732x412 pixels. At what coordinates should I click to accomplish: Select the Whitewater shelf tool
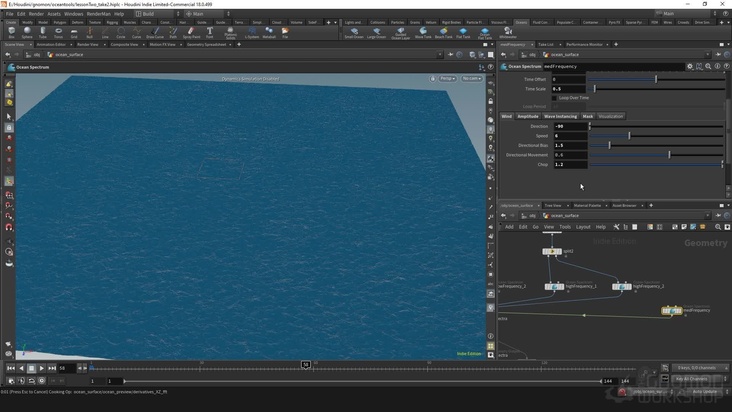point(508,32)
